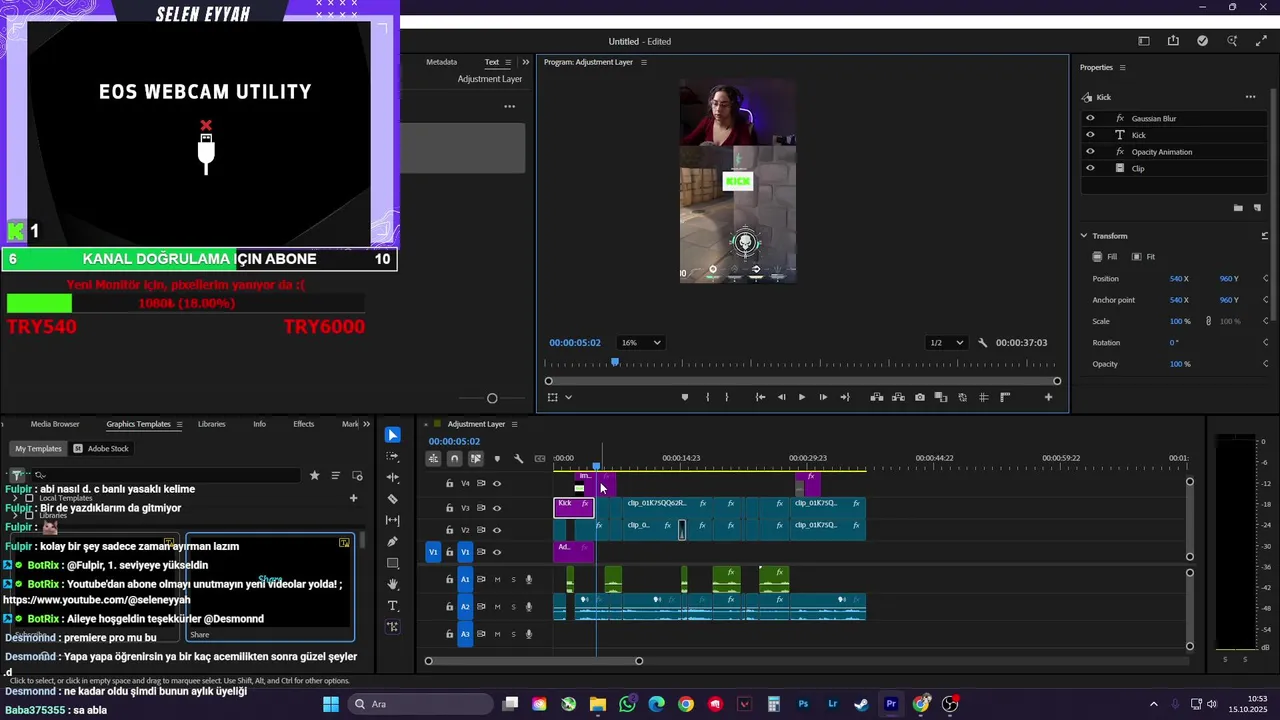Image resolution: width=1280 pixels, height=720 pixels.
Task: Select the Ripple Edit tool
Action: point(392,478)
